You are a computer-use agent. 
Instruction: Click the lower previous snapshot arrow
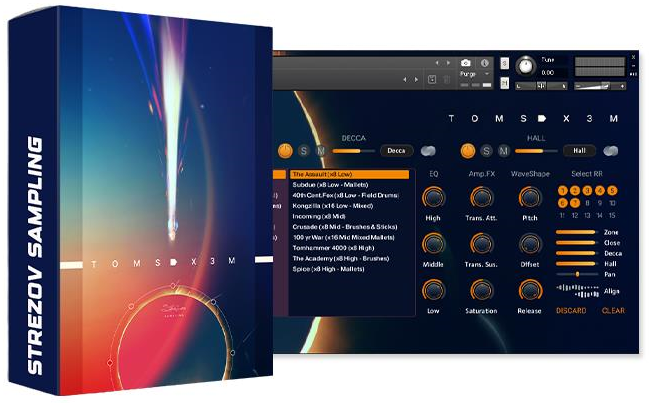pyautogui.click(x=404, y=79)
